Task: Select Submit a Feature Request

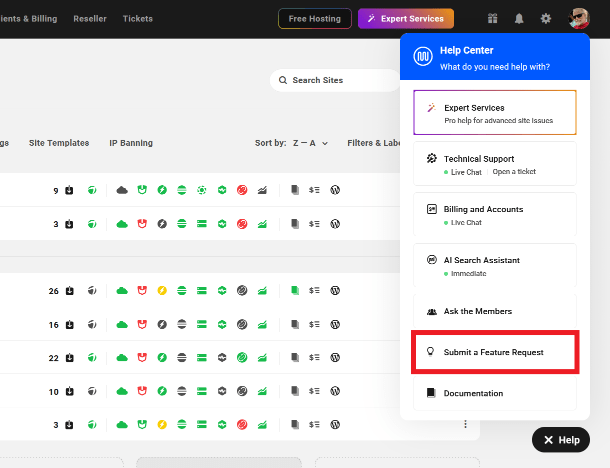Action: click(x=494, y=352)
